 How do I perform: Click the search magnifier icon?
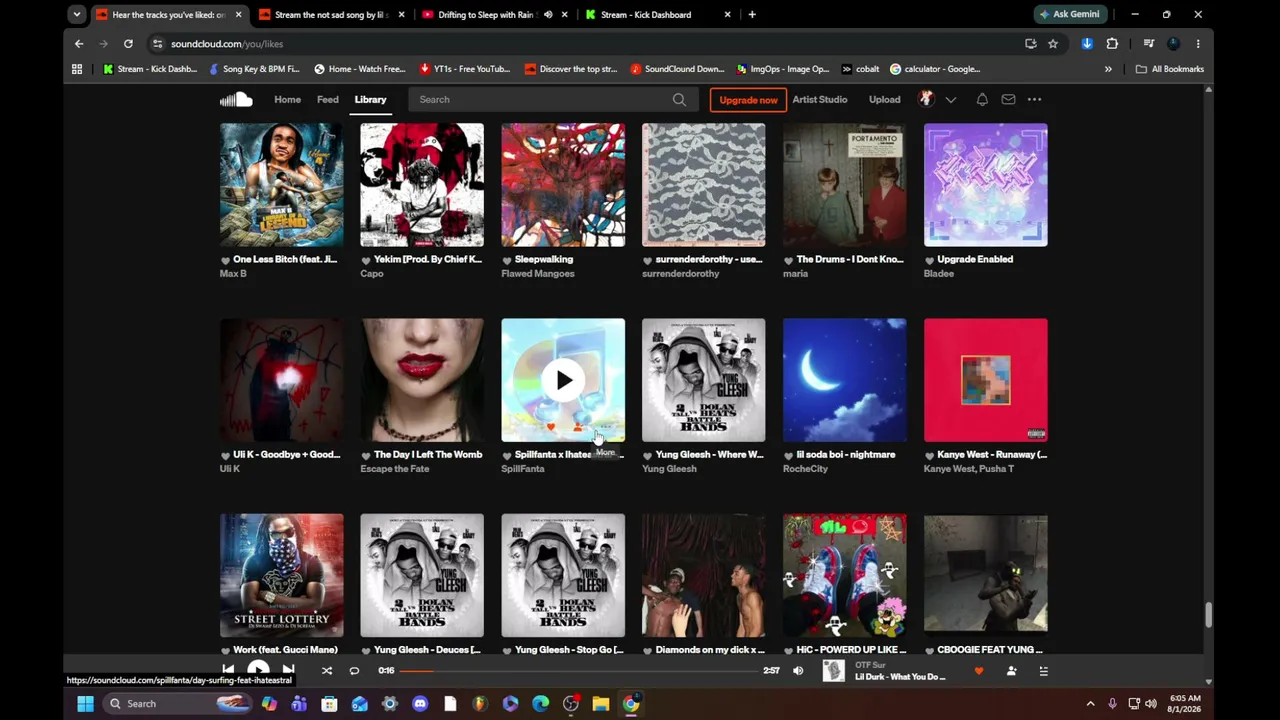[679, 99]
